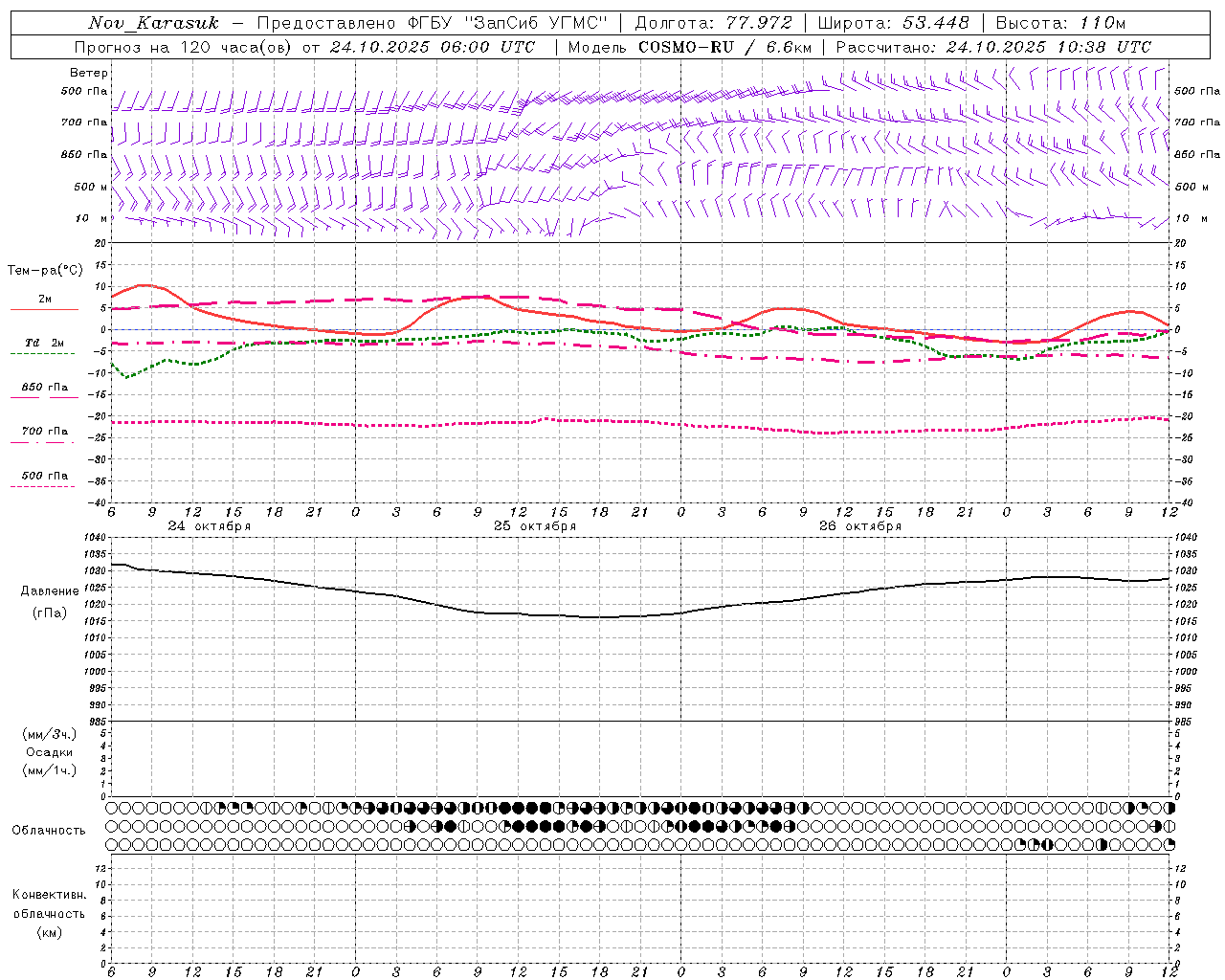The width and height of the screenshot is (1225, 980).
Task: Click the Прогноз на 120 часа(ов) text
Action: [x=184, y=47]
